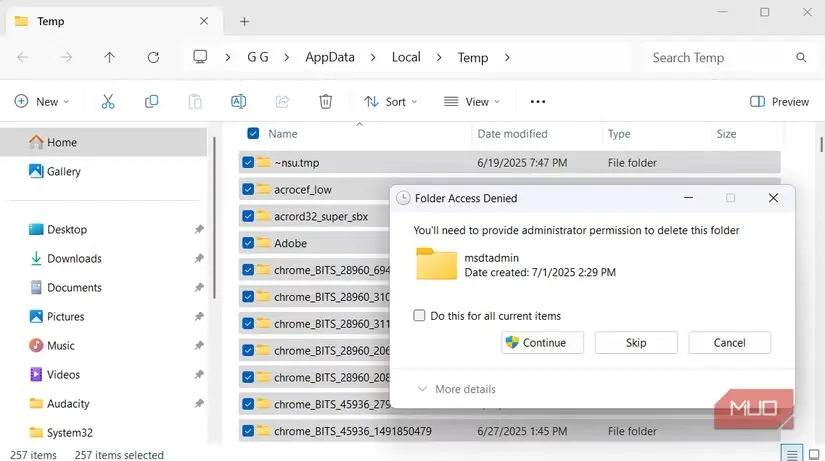Screen dimensions: 825x461
Task: Navigate to G G breadcrumb
Action: point(258,57)
